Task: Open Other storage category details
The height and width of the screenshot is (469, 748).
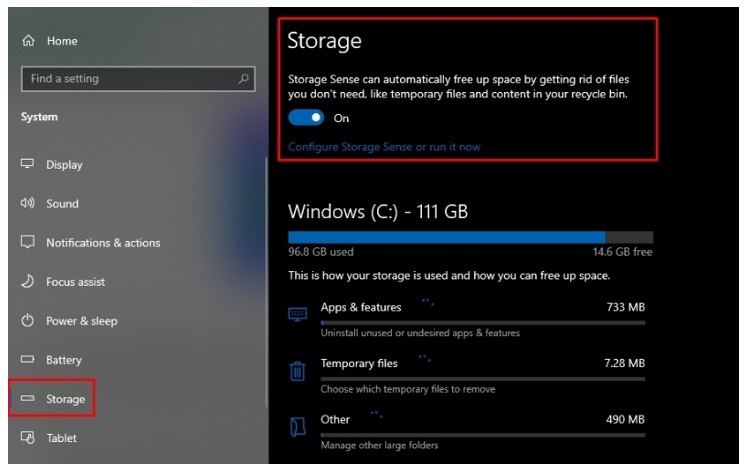Action: point(336,419)
